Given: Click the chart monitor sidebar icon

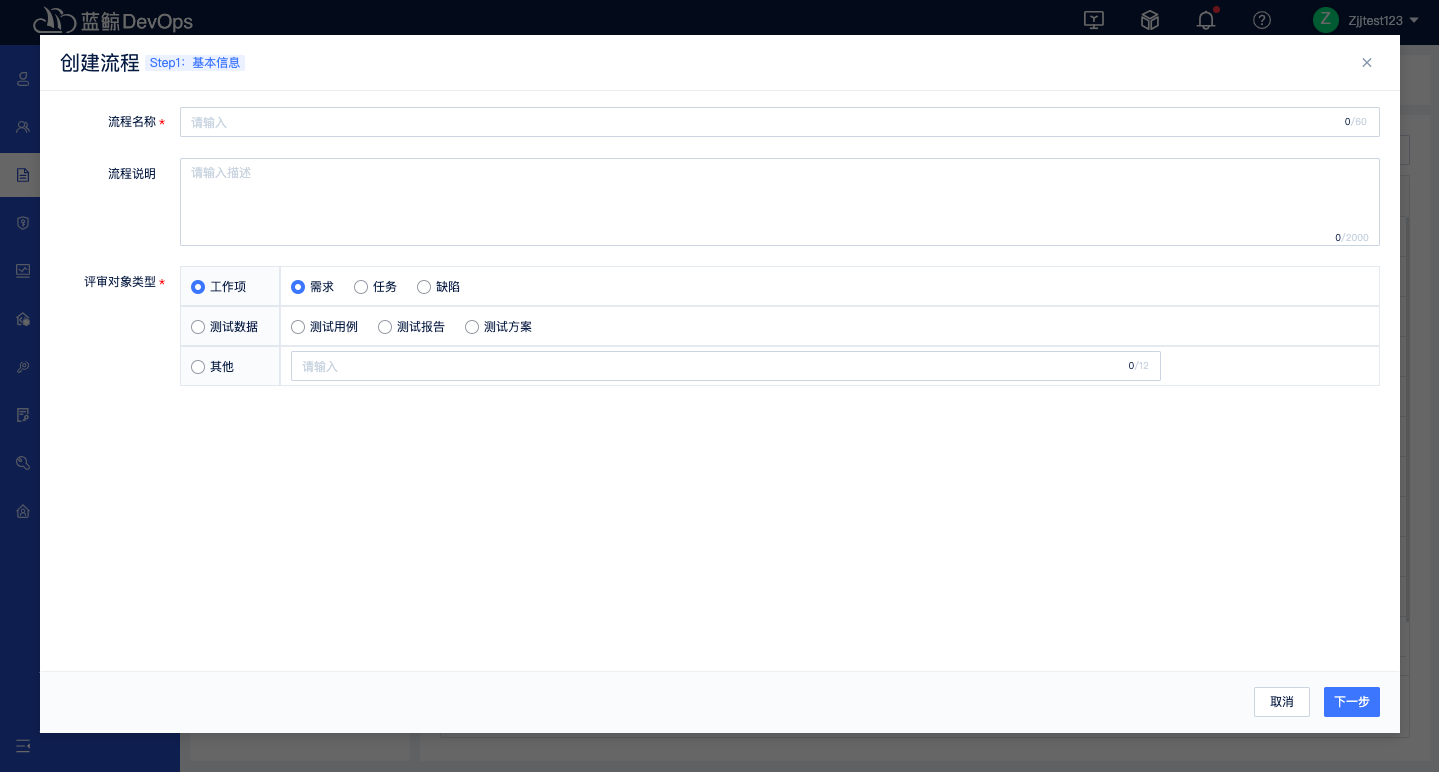Looking at the screenshot, I should [23, 271].
